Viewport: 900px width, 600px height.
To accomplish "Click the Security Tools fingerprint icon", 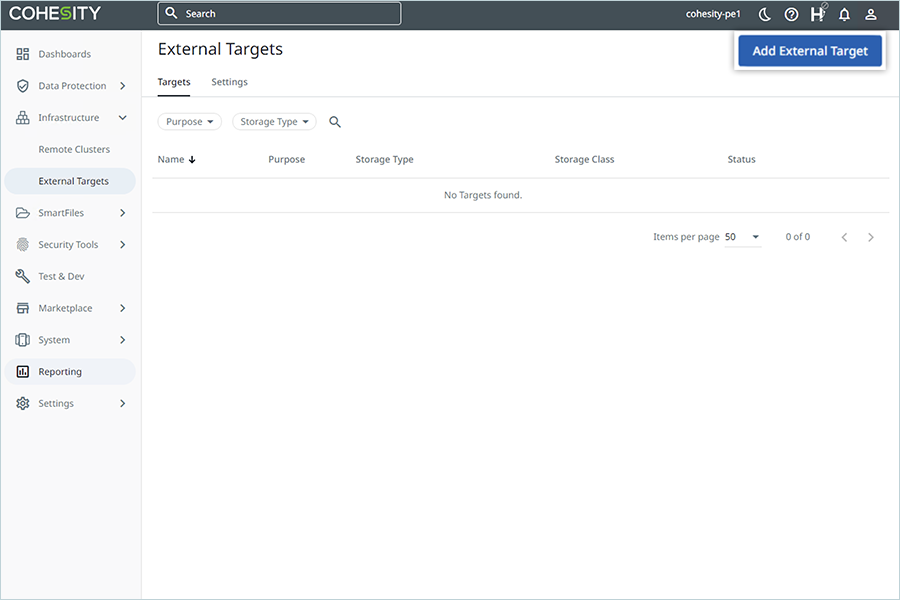I will [22, 245].
